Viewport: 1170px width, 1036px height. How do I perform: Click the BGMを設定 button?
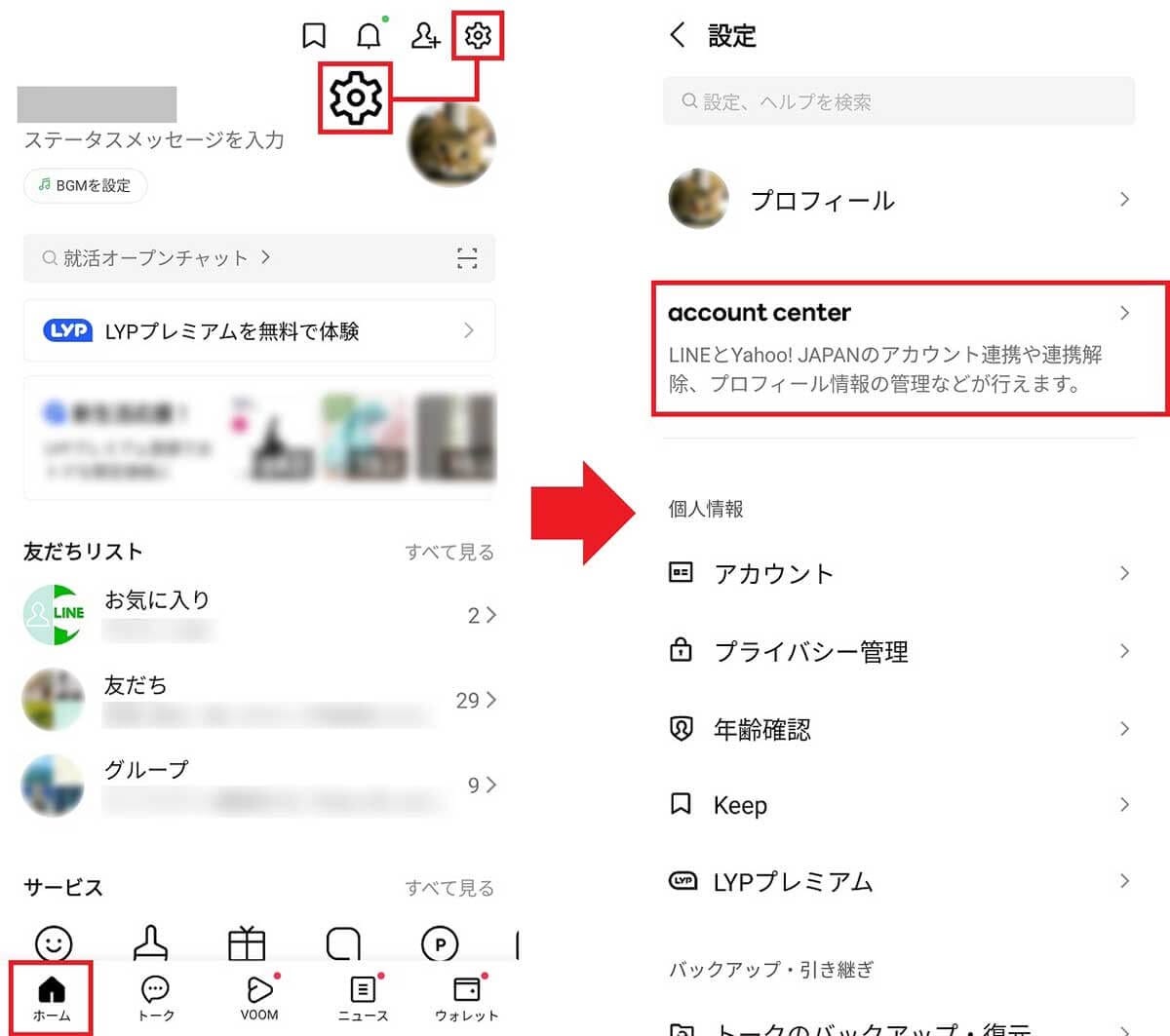click(85, 185)
